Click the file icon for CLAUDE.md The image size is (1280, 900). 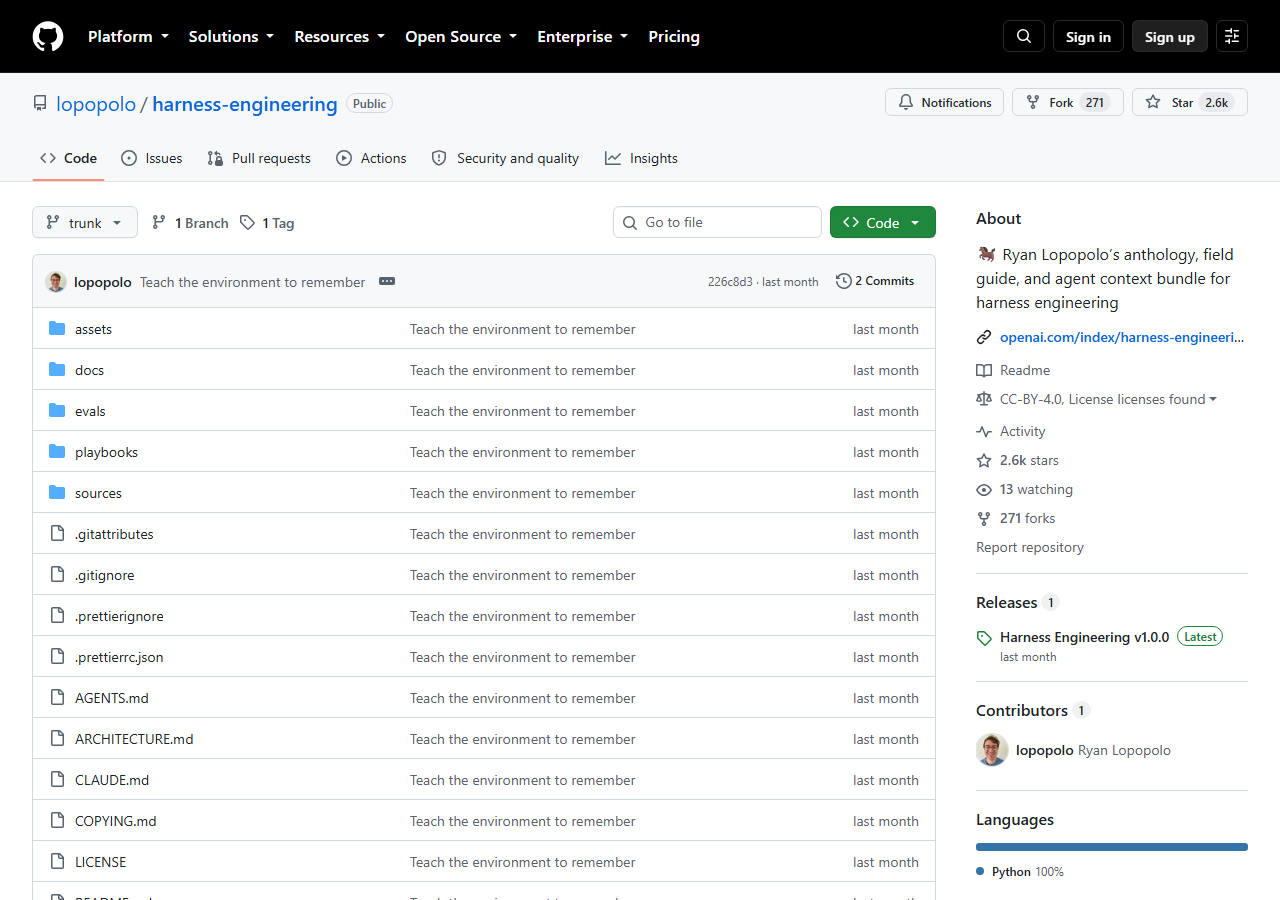coord(57,780)
